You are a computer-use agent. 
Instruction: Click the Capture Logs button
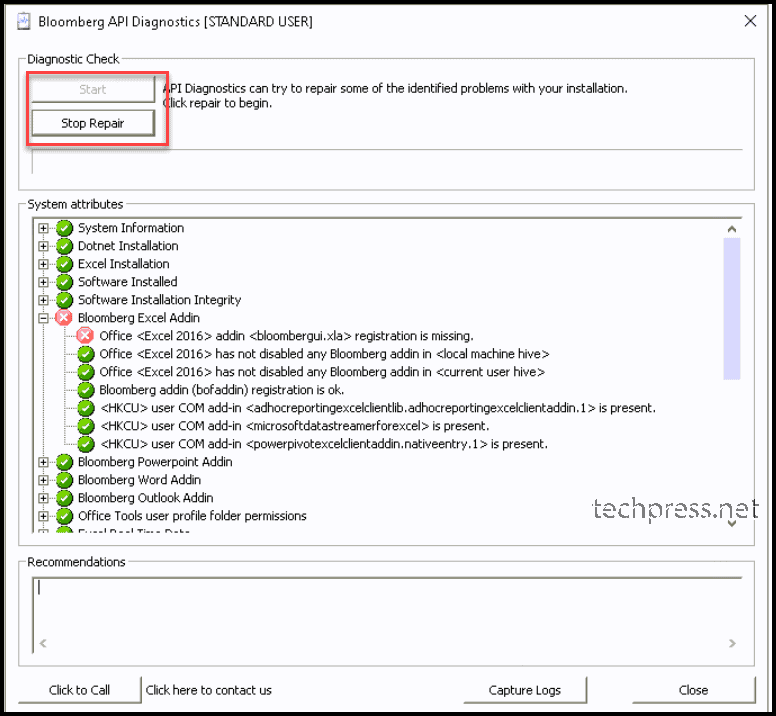click(525, 690)
